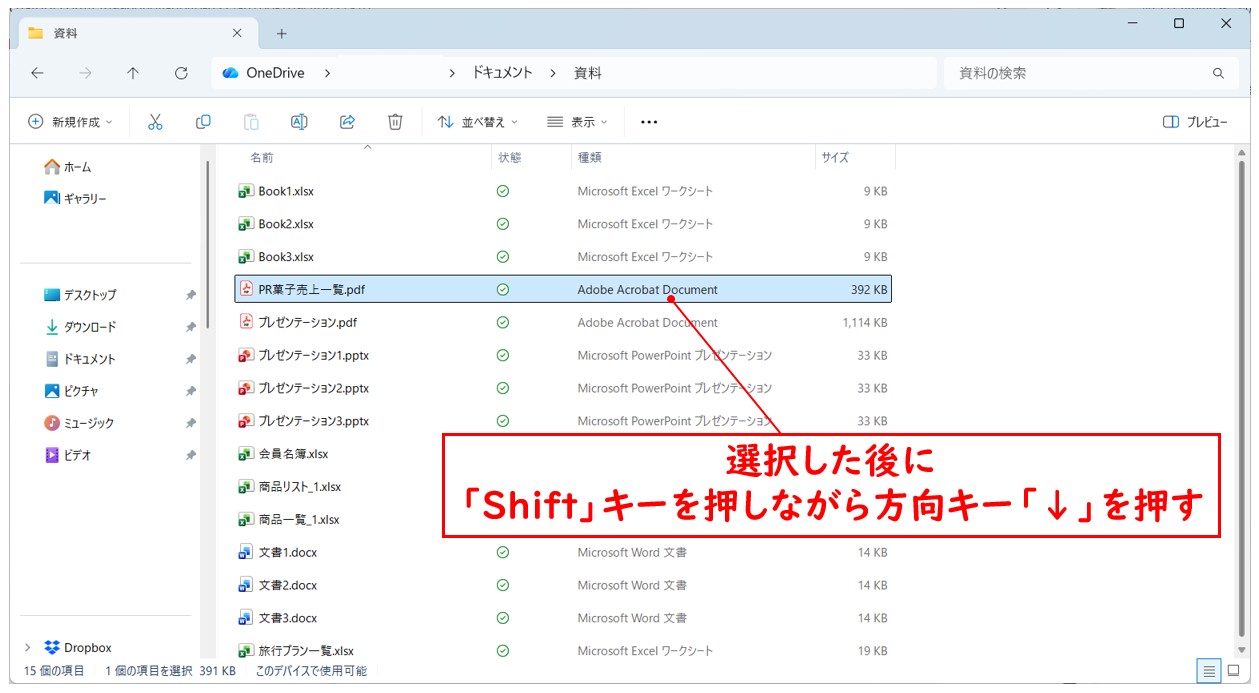1259x693 pixels.
Task: Switch to large thumbnail view in the status bar
Action: click(1234, 671)
